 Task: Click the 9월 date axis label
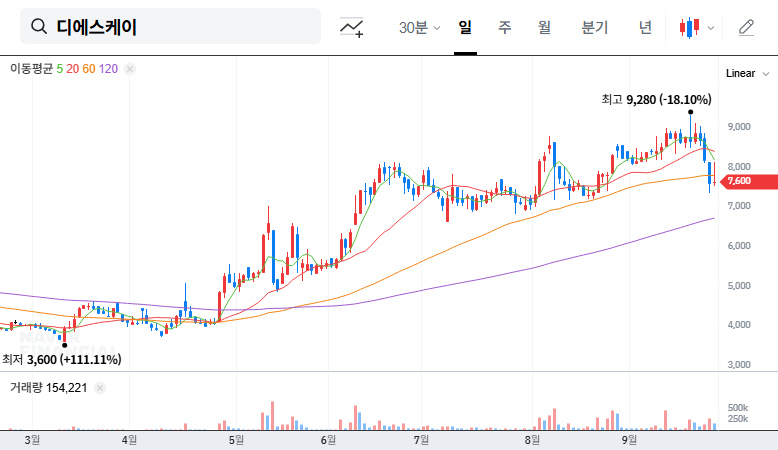[629, 440]
